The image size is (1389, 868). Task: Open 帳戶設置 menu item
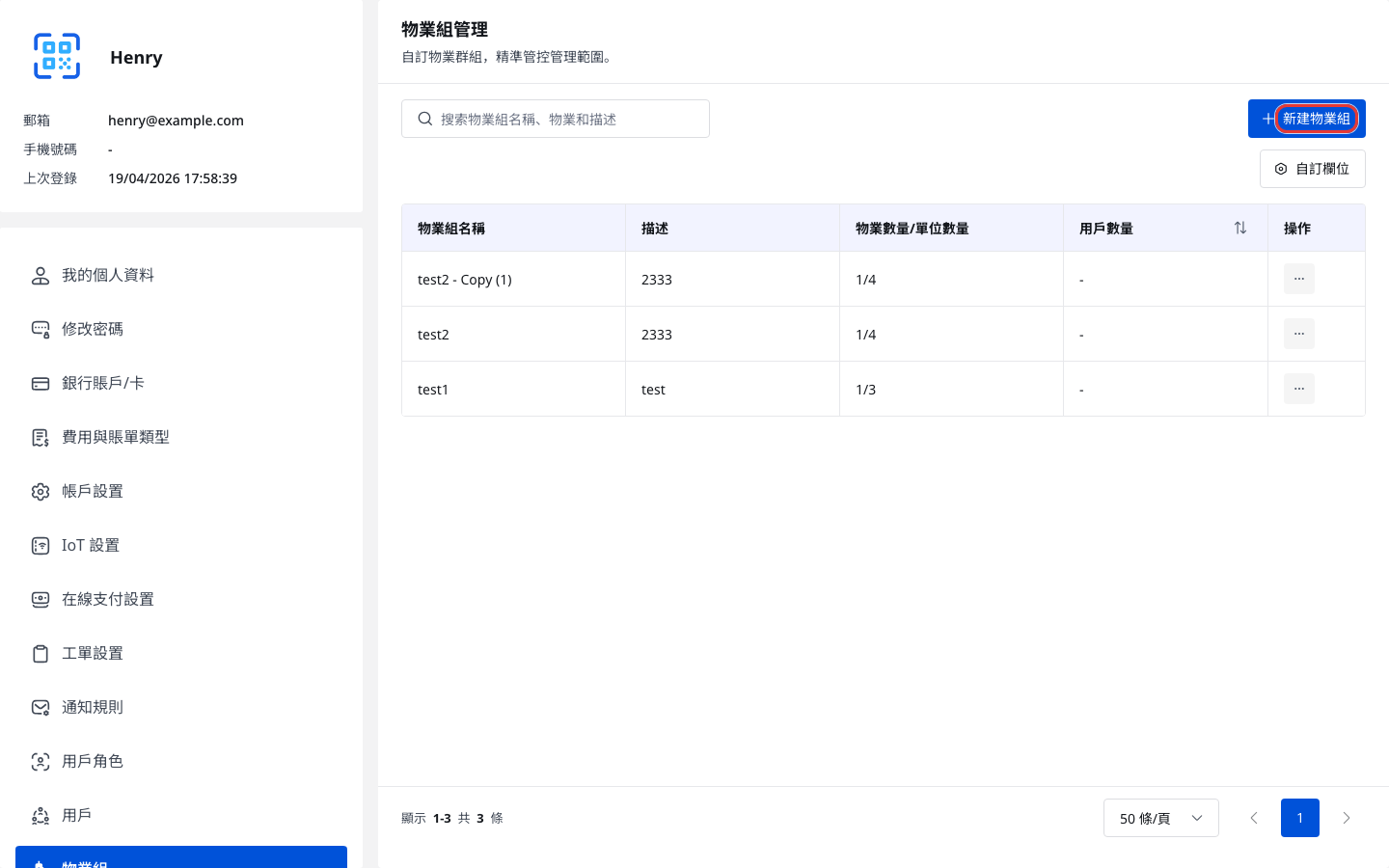coord(181,492)
